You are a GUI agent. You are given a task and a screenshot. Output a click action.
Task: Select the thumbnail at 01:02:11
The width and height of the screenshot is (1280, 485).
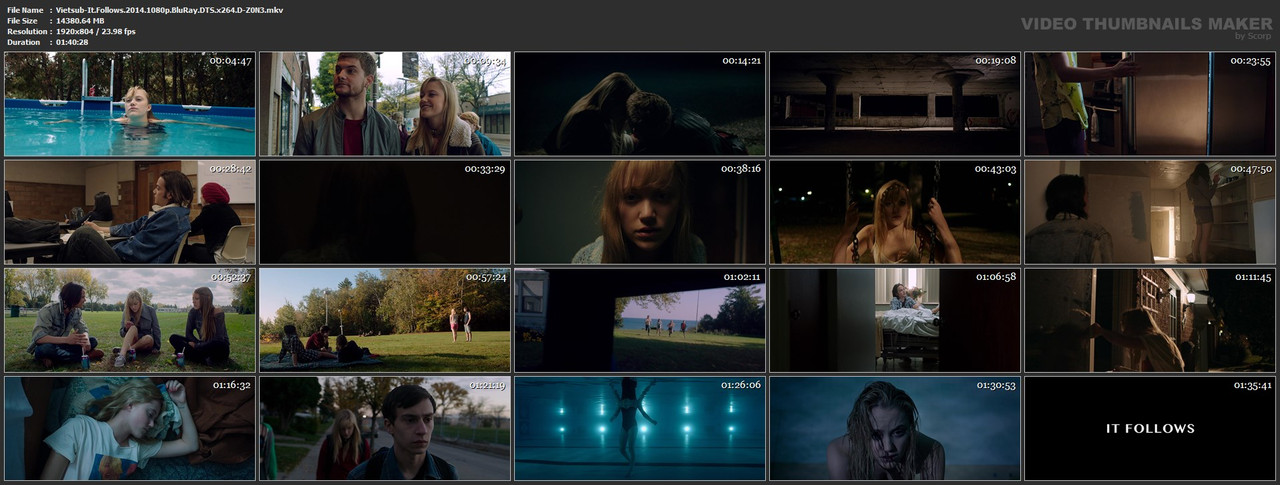point(640,320)
